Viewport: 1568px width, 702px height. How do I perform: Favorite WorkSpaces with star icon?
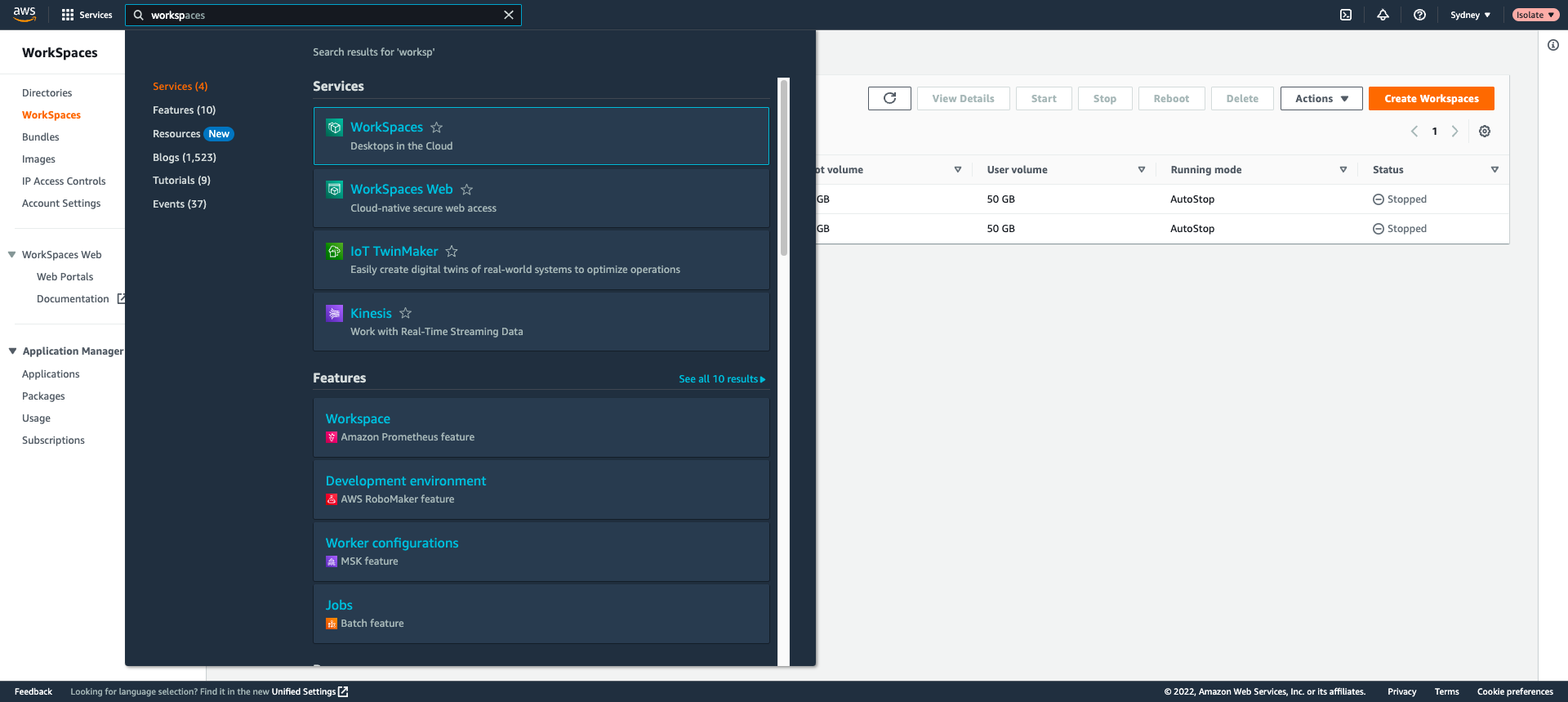[437, 127]
